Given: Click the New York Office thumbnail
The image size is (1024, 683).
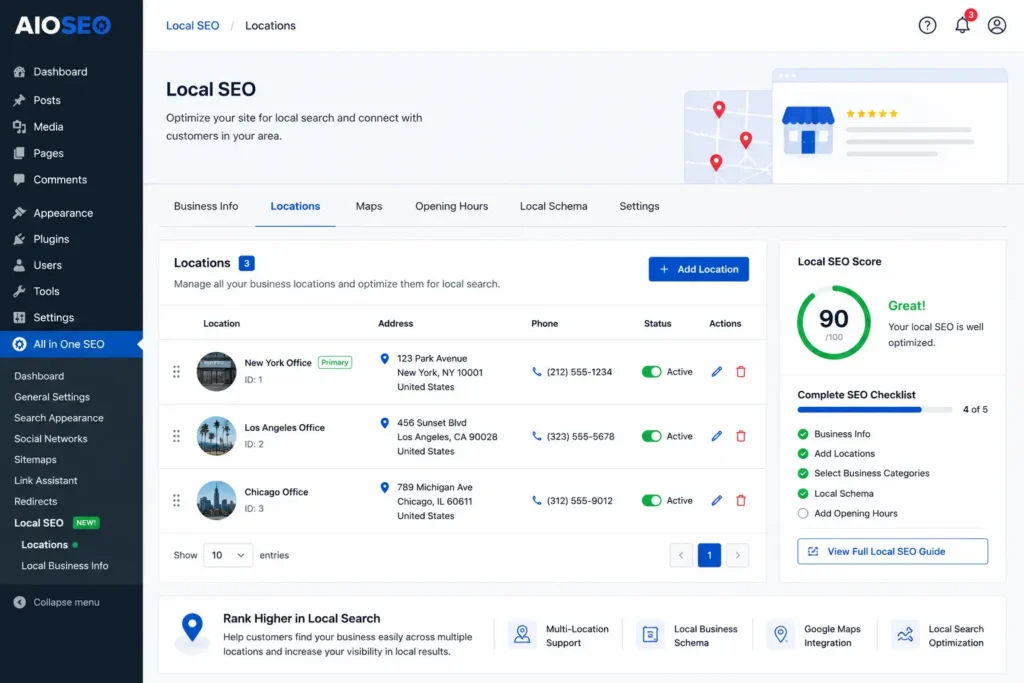Looking at the screenshot, I should (x=216, y=372).
